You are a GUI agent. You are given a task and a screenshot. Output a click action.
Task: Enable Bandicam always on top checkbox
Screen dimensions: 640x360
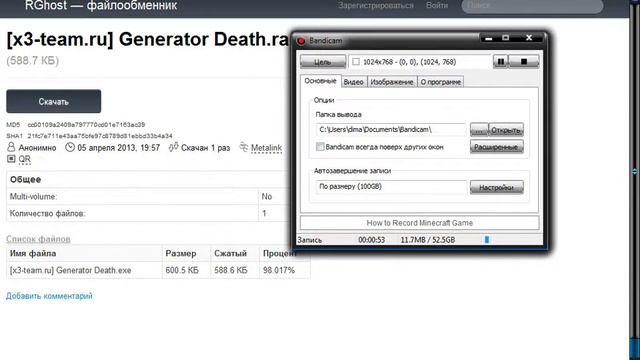click(320, 147)
